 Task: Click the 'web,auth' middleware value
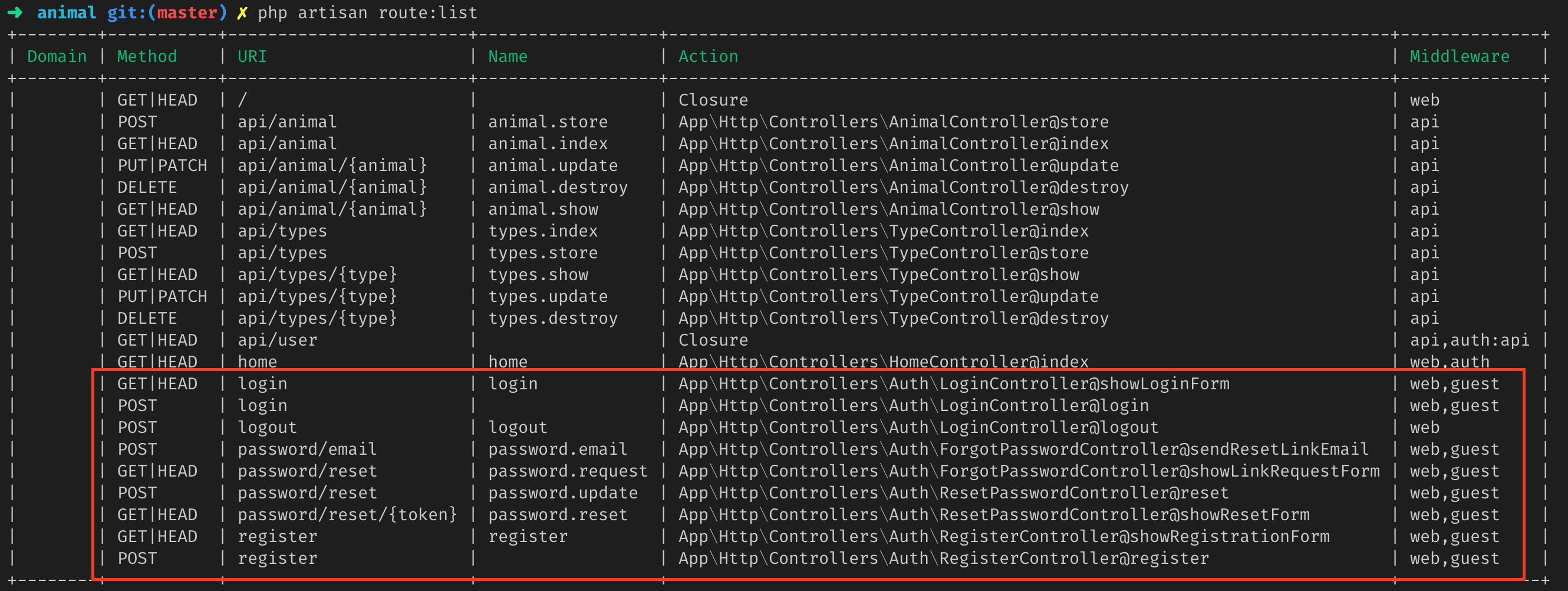(x=1450, y=362)
